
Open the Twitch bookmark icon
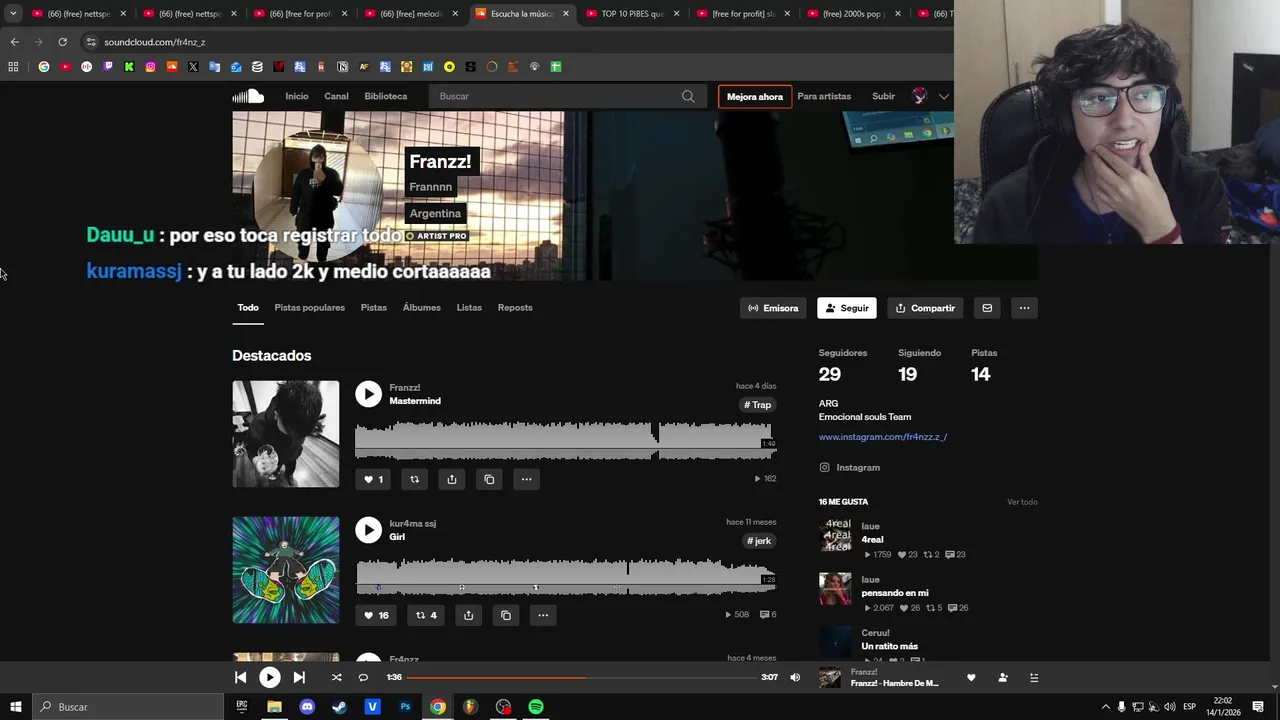(x=108, y=67)
